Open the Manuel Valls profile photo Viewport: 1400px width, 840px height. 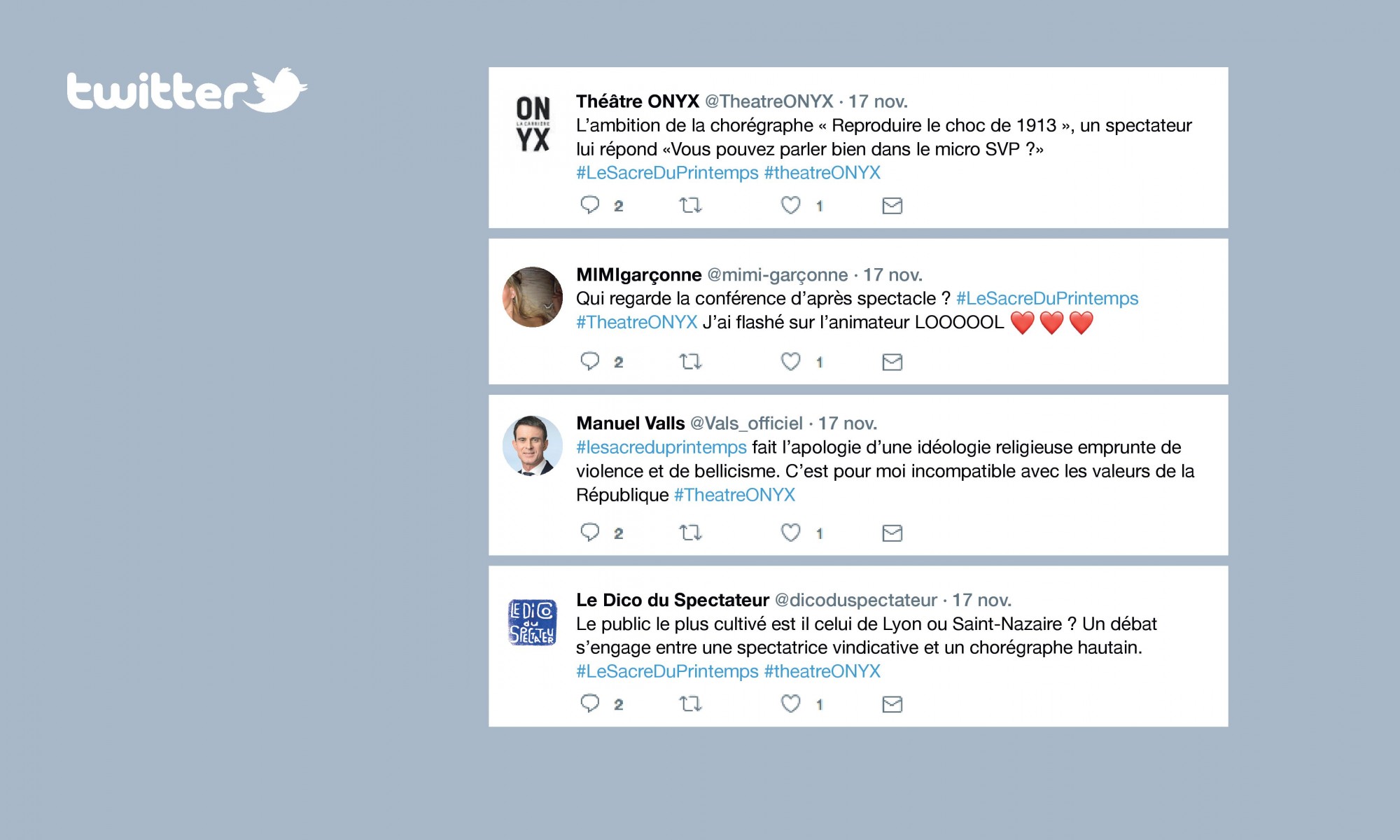533,446
